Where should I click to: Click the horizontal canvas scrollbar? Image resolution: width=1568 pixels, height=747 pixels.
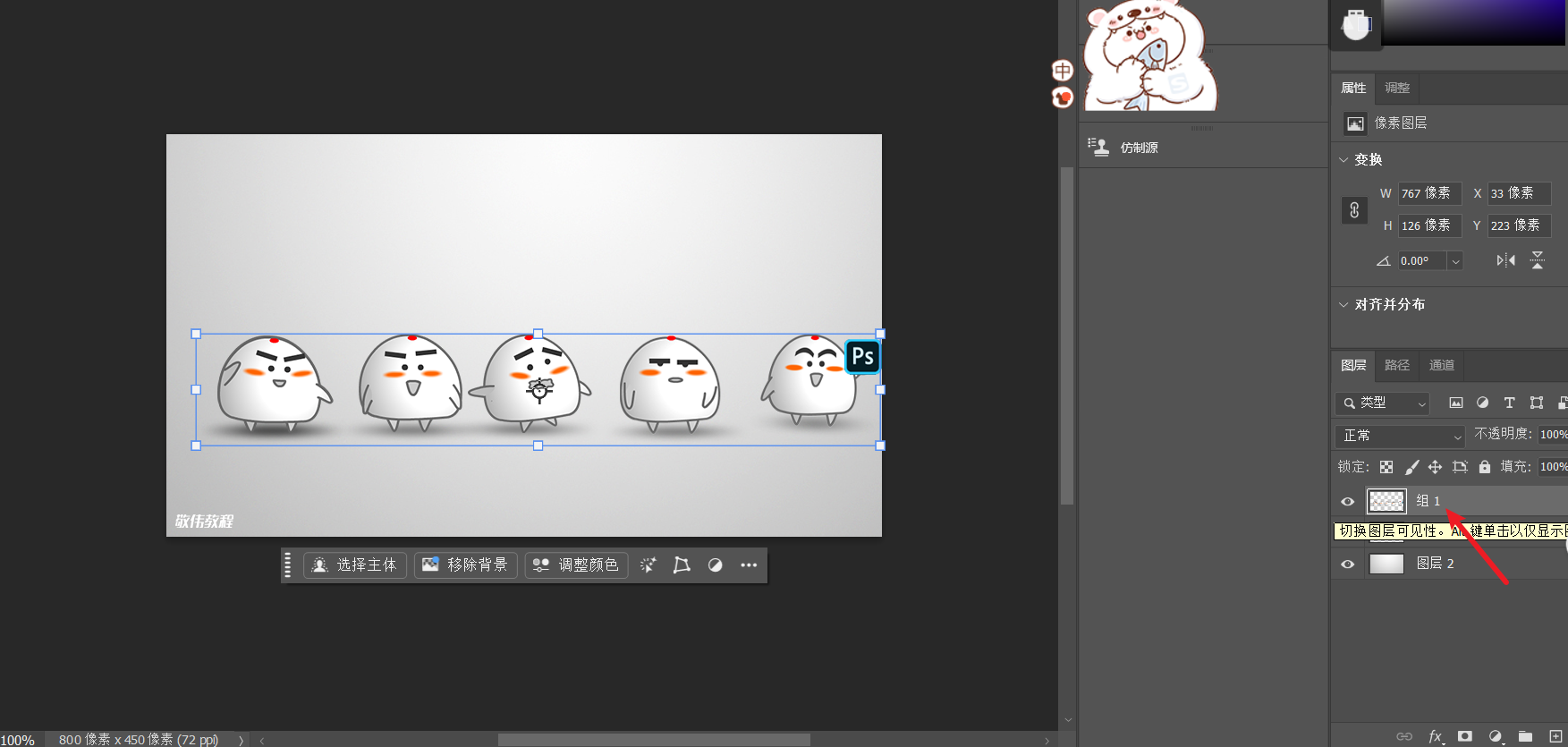654,740
